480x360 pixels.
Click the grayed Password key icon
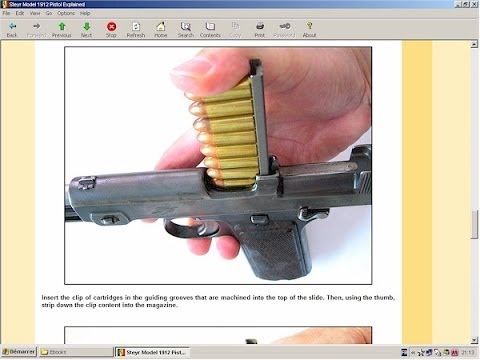284,30
